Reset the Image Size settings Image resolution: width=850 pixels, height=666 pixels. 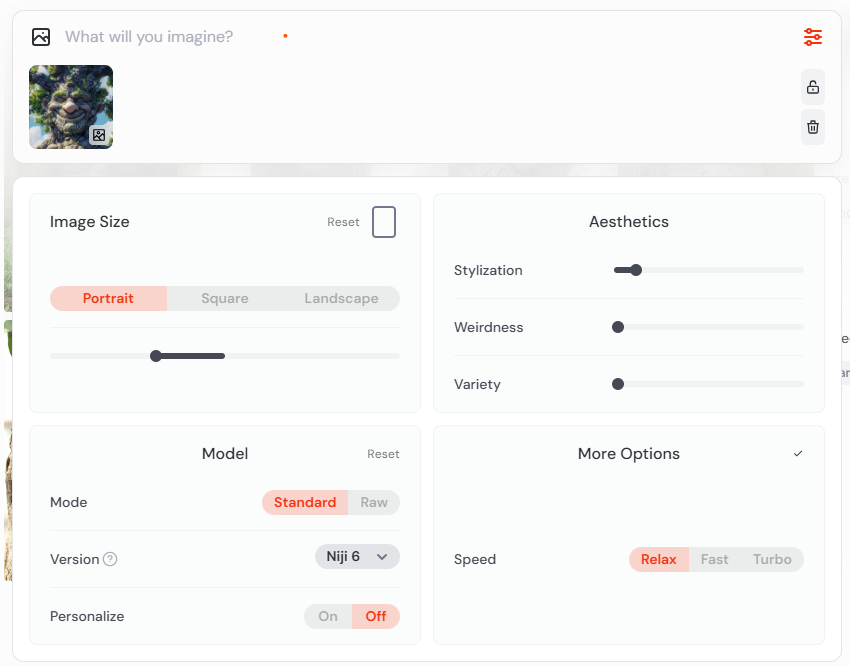pos(343,222)
